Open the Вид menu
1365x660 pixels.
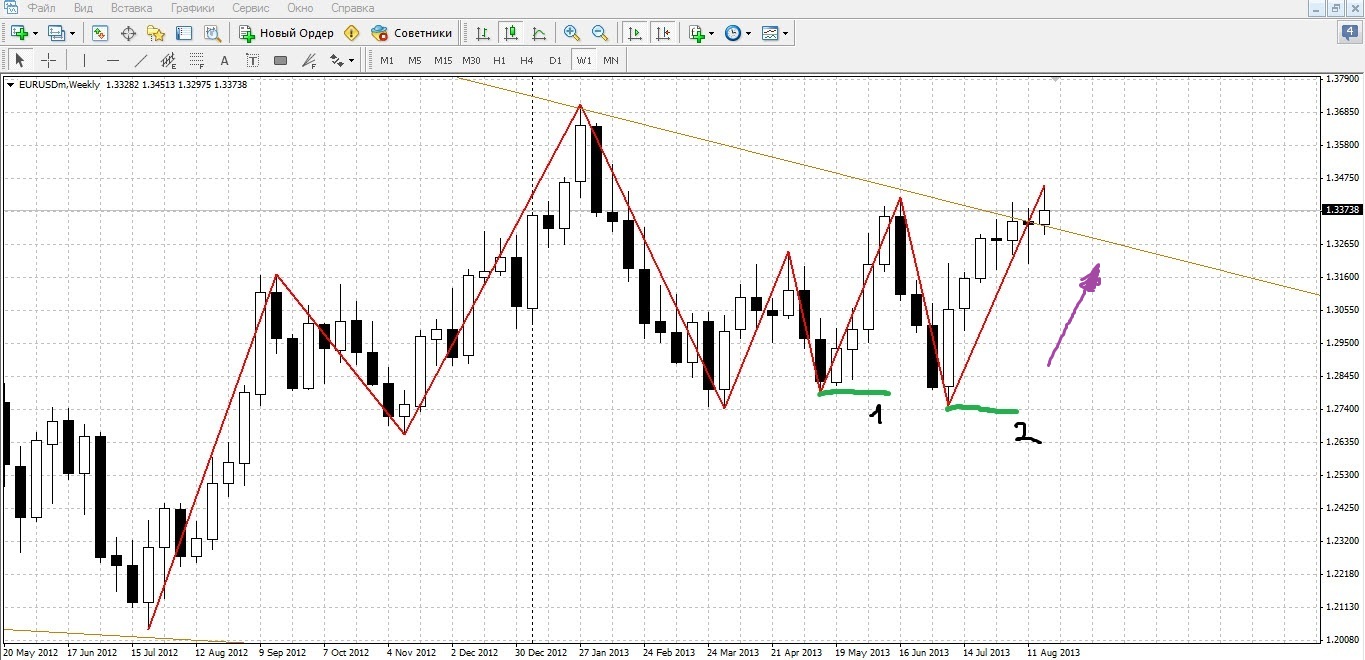point(84,7)
